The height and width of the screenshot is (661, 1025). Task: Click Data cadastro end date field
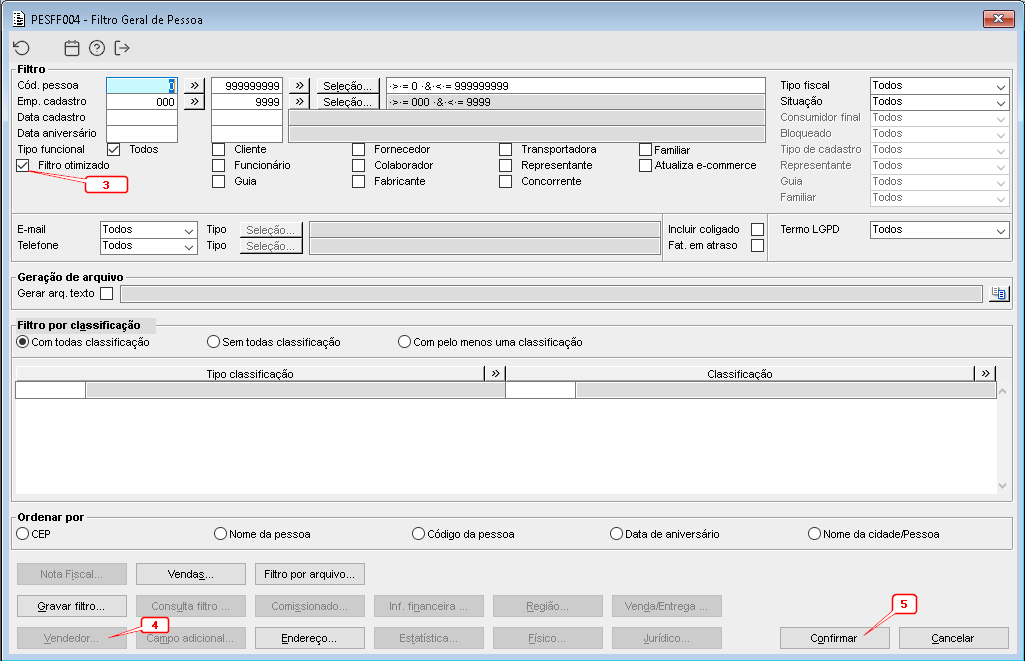[x=247, y=118]
